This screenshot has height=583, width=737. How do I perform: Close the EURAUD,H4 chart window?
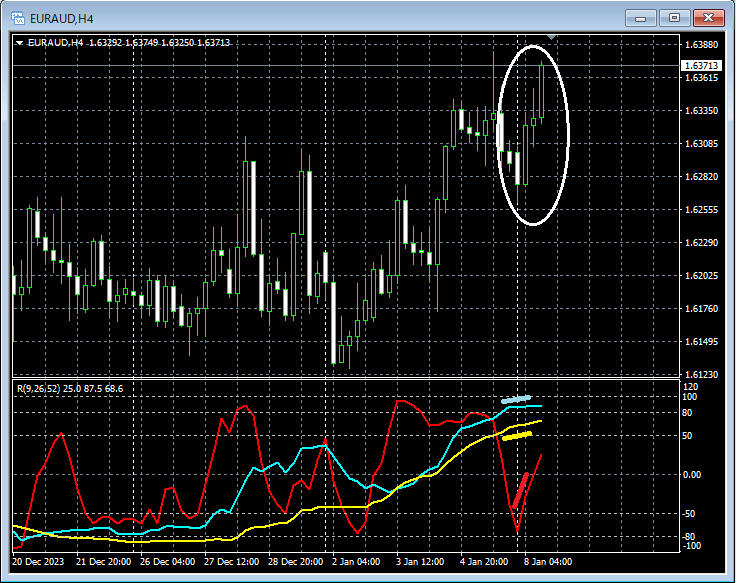[709, 18]
